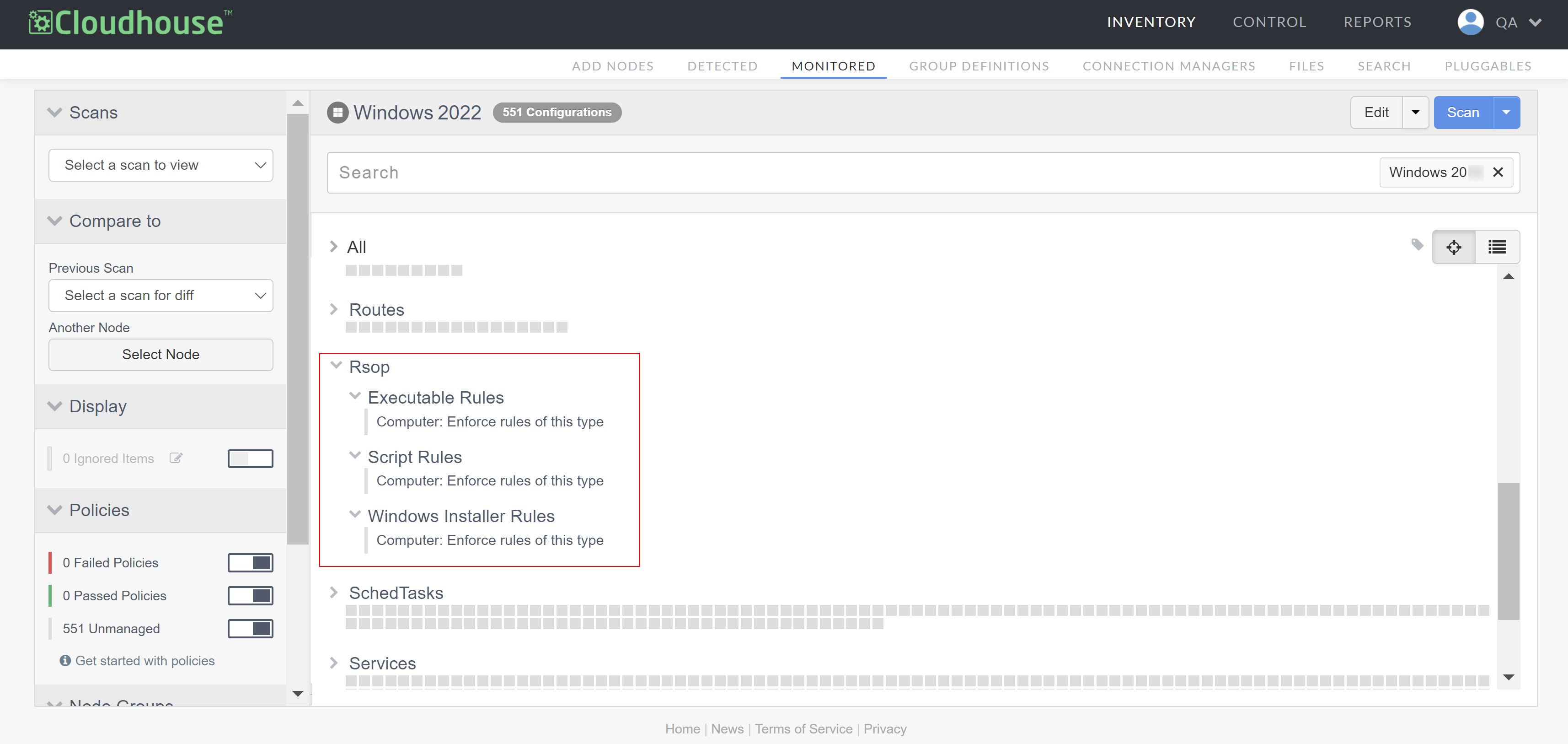Open the Privacy footer link
Viewport: 1568px width, 744px height.
(885, 729)
